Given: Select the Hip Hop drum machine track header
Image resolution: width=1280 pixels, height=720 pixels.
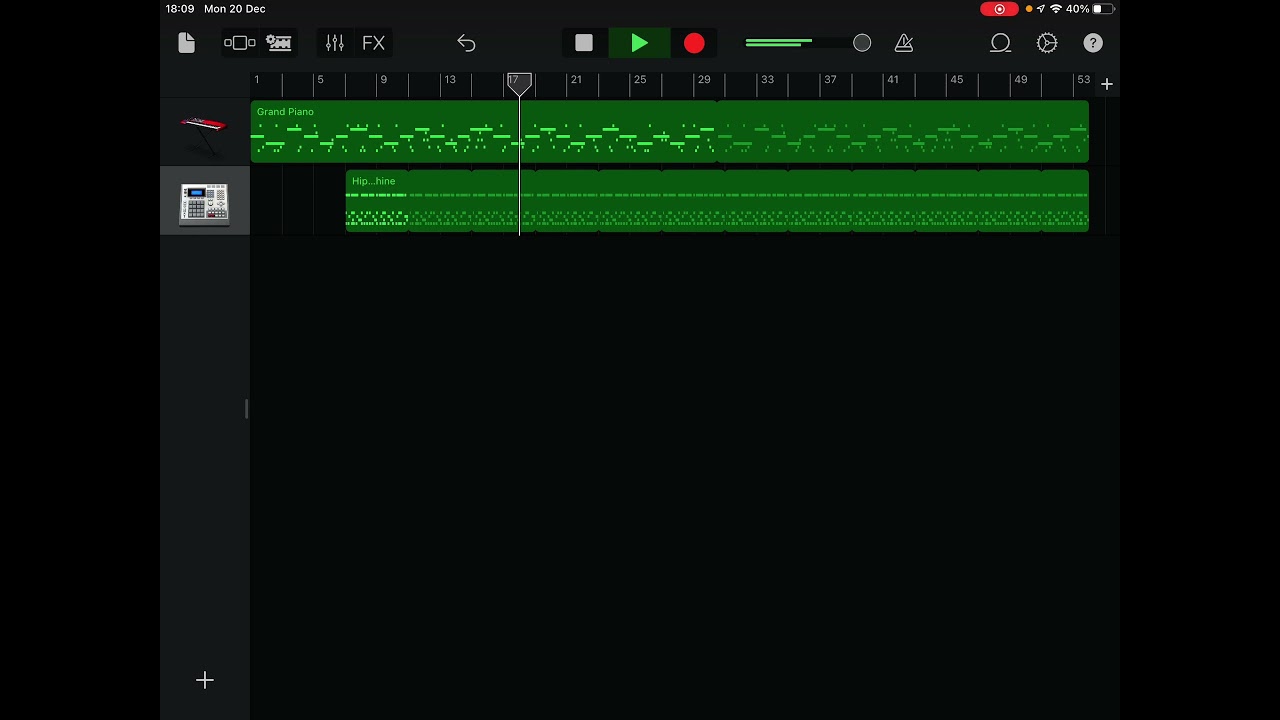Looking at the screenshot, I should click(204, 202).
